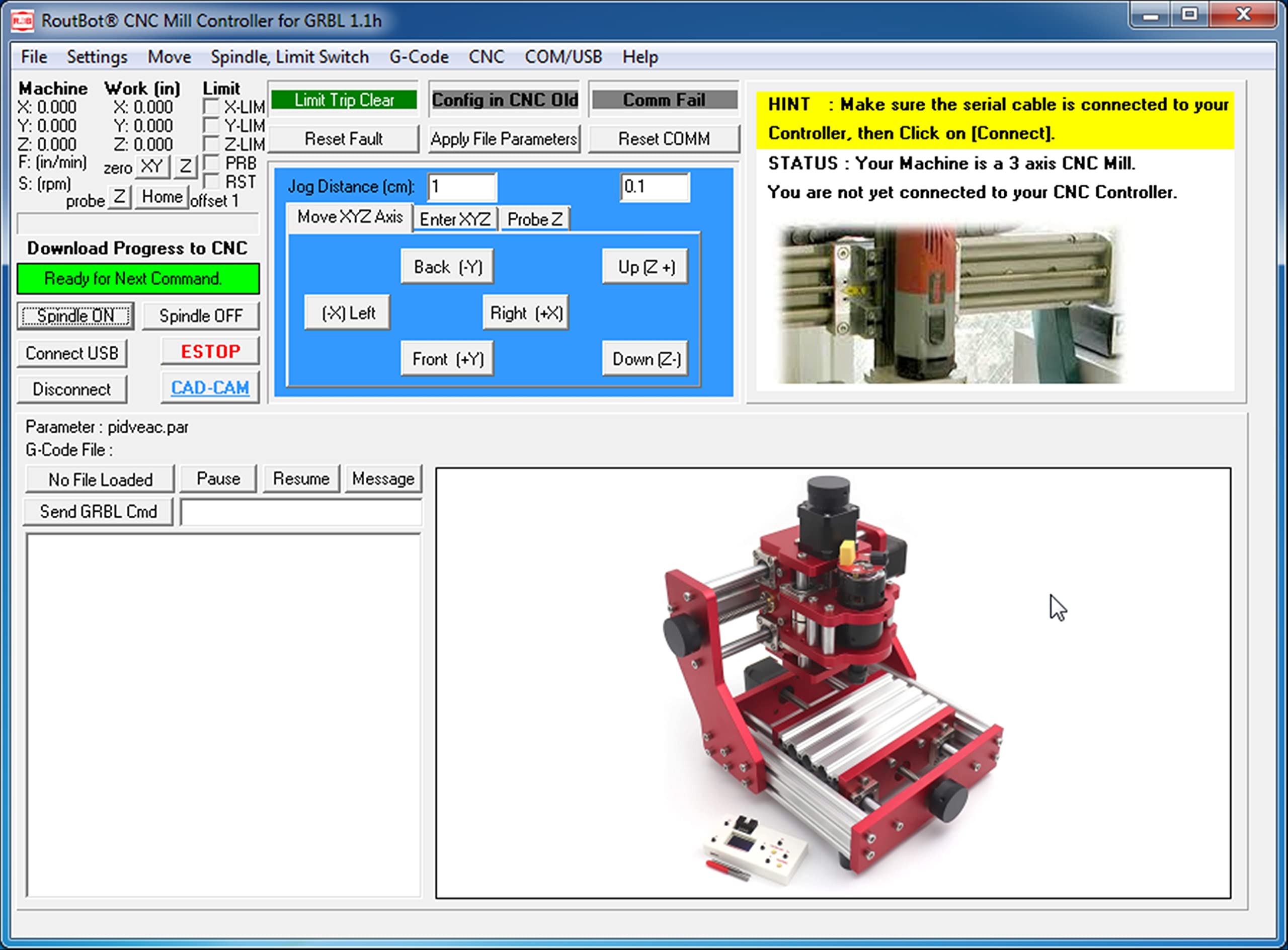The height and width of the screenshot is (950, 1288).
Task: Click Apply File Parameters button
Action: click(504, 138)
